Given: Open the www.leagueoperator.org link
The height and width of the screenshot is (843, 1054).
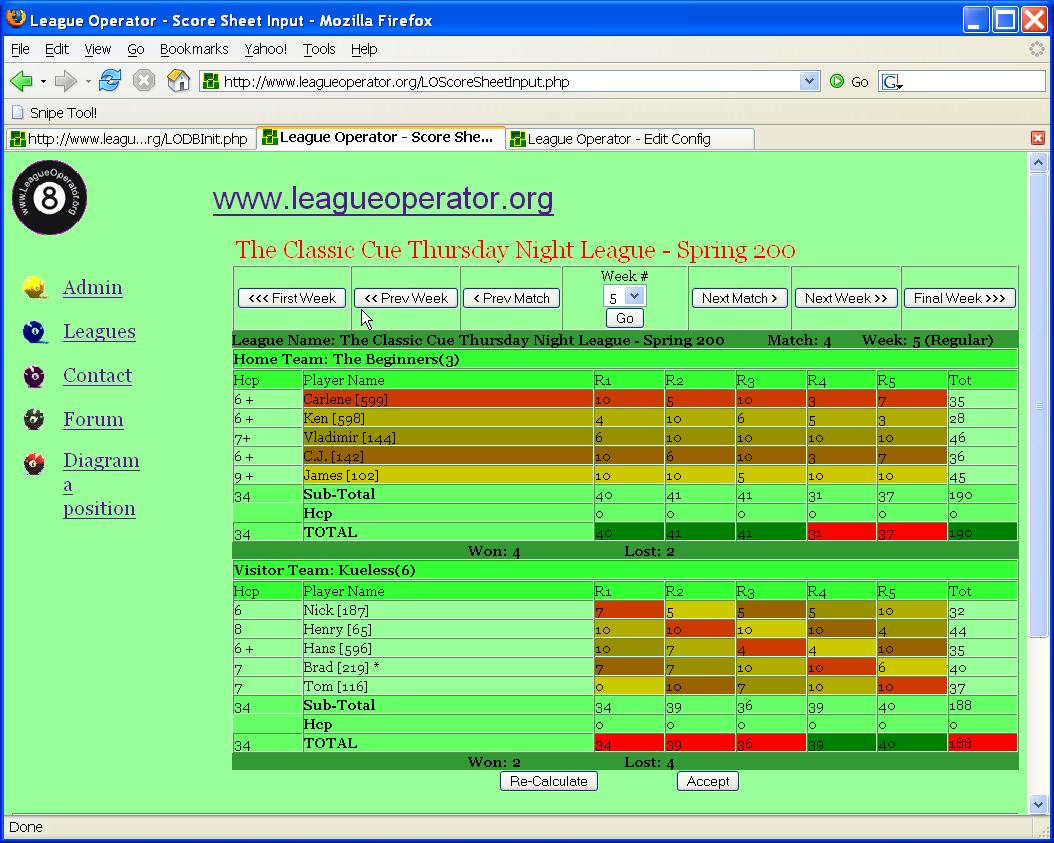Looking at the screenshot, I should (x=383, y=199).
